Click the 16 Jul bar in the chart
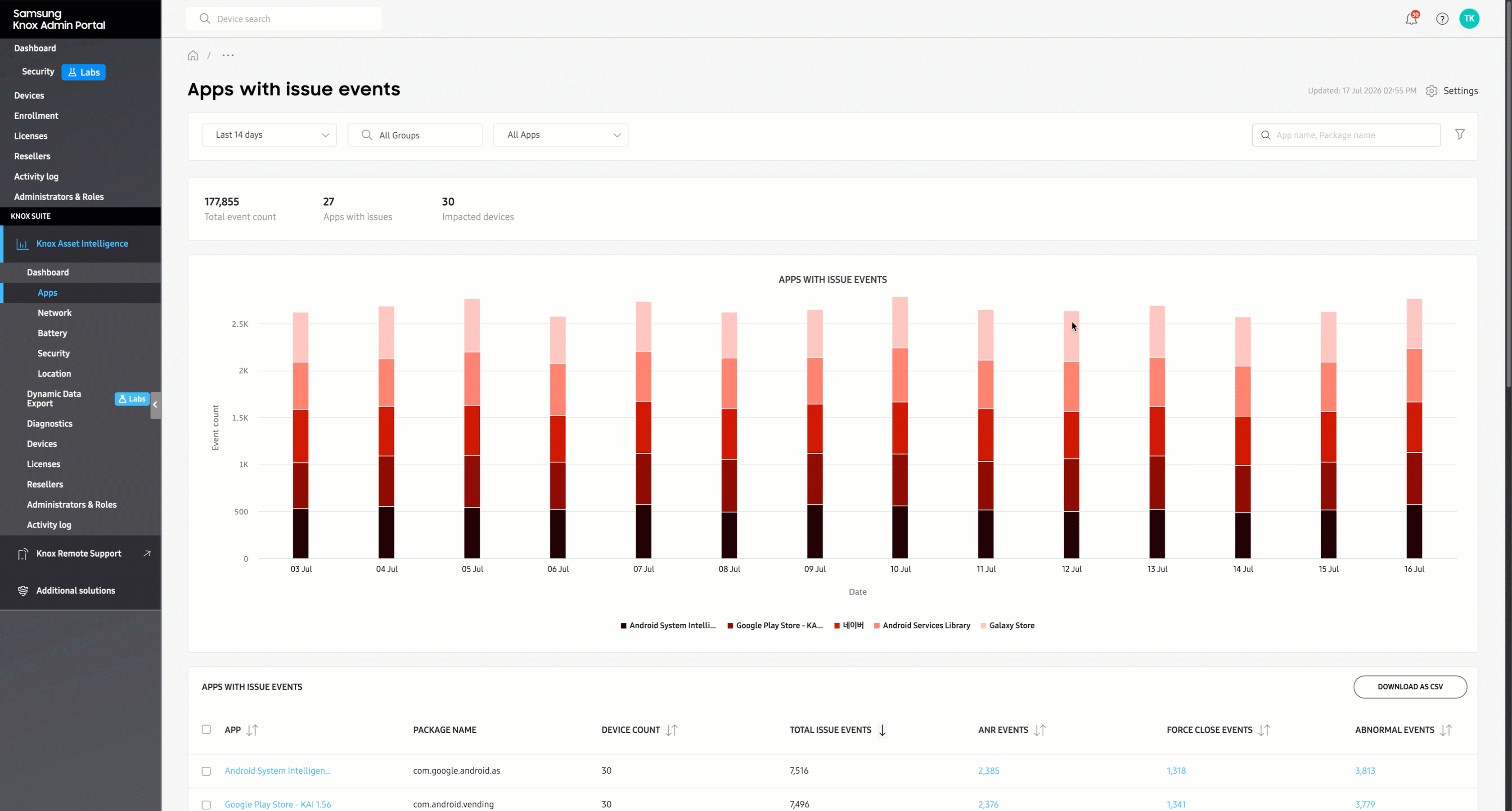Screen dimensions: 1512x811 point(1414,429)
